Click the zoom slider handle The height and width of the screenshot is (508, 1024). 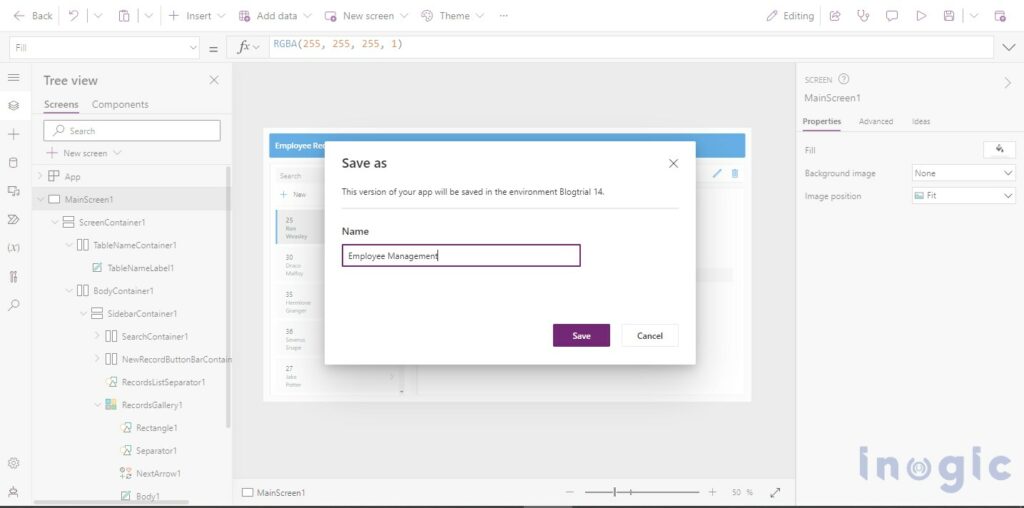[x=615, y=492]
